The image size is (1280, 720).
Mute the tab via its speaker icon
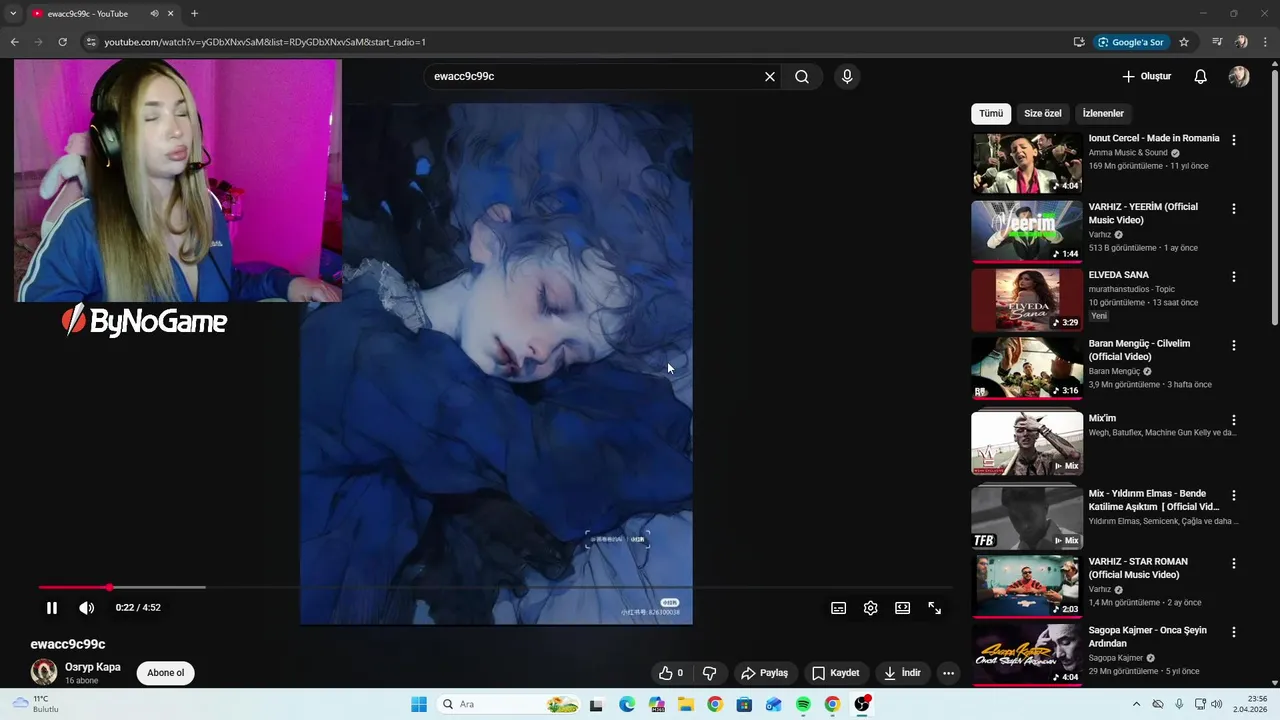154,14
